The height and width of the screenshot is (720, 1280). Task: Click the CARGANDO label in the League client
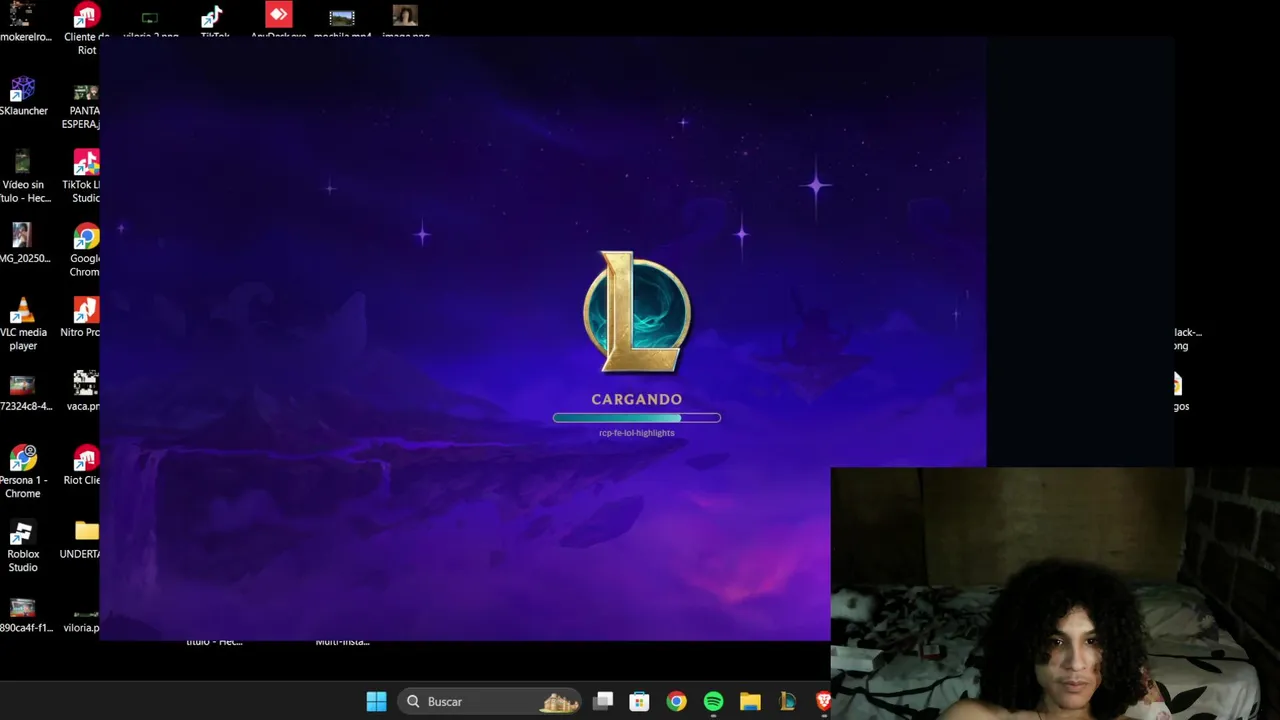pos(637,399)
